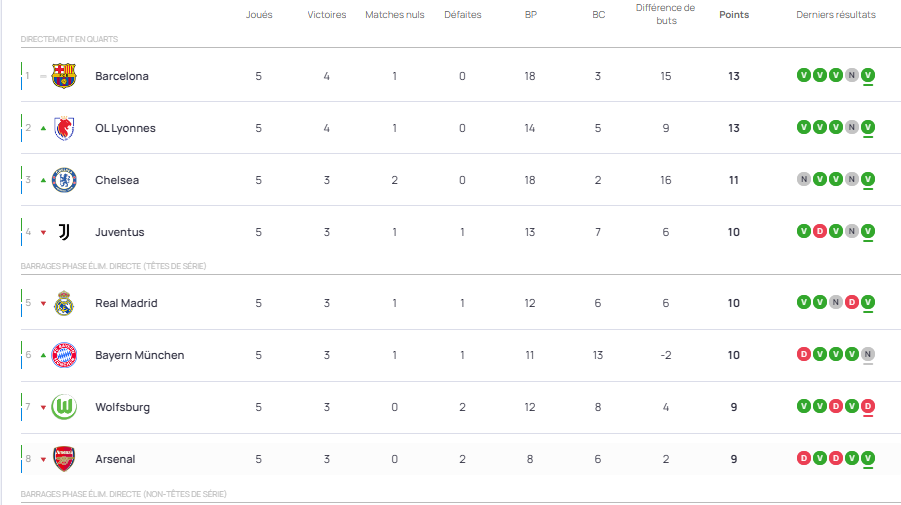Click the Real Madrid crest
The width and height of the screenshot is (901, 505).
click(64, 303)
